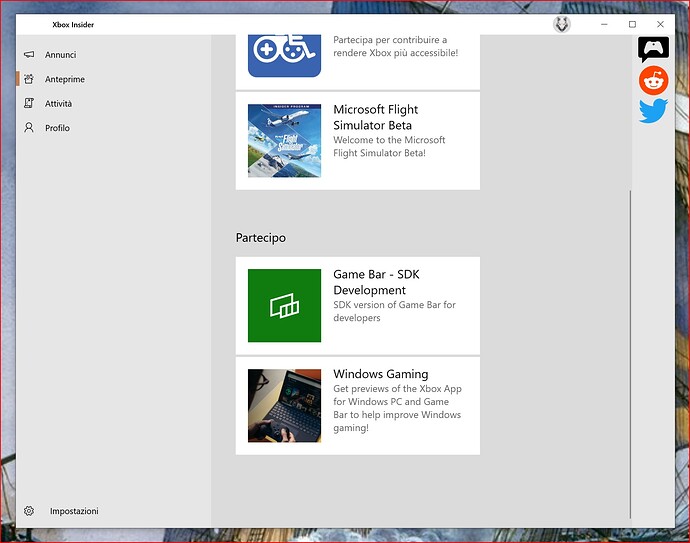Image resolution: width=690 pixels, height=543 pixels.
Task: Go to the Annunci section
Action: coord(60,55)
